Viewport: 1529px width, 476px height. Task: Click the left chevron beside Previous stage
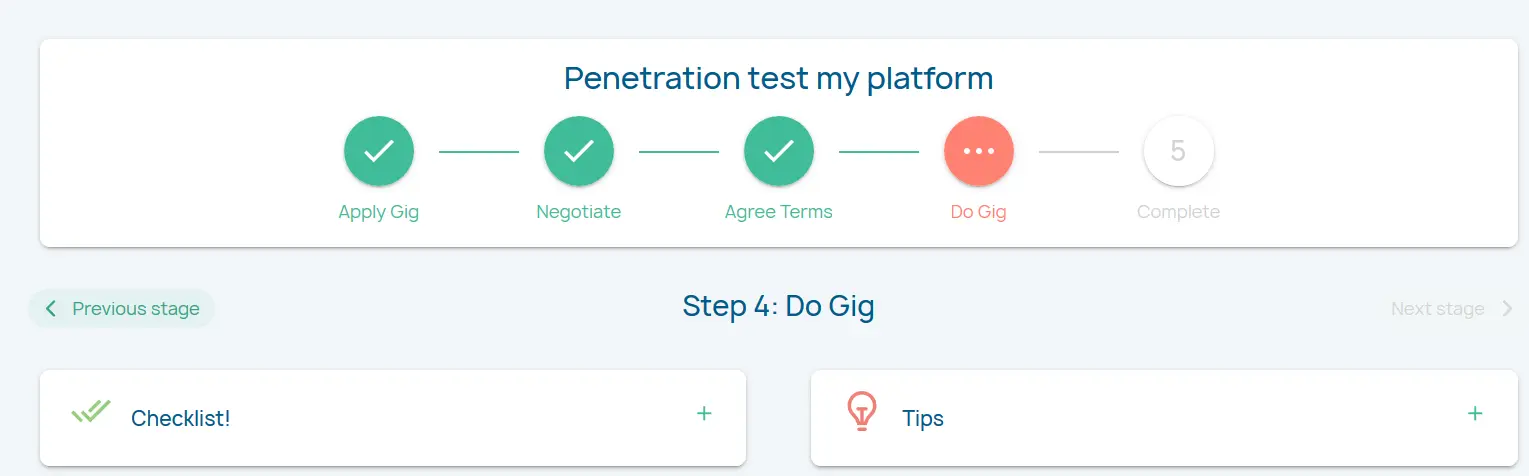pyautogui.click(x=51, y=309)
